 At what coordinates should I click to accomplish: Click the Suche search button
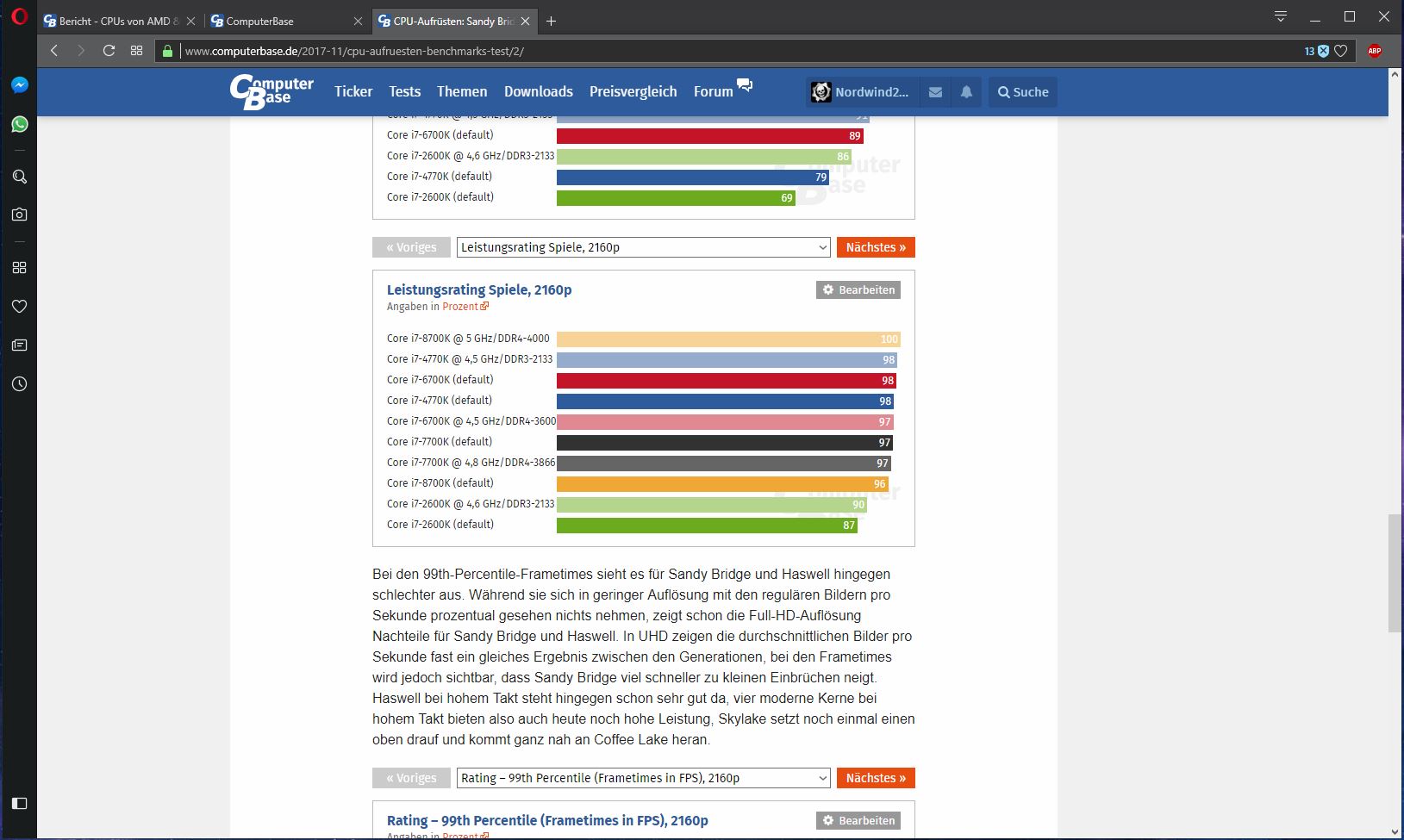pyautogui.click(x=1023, y=92)
